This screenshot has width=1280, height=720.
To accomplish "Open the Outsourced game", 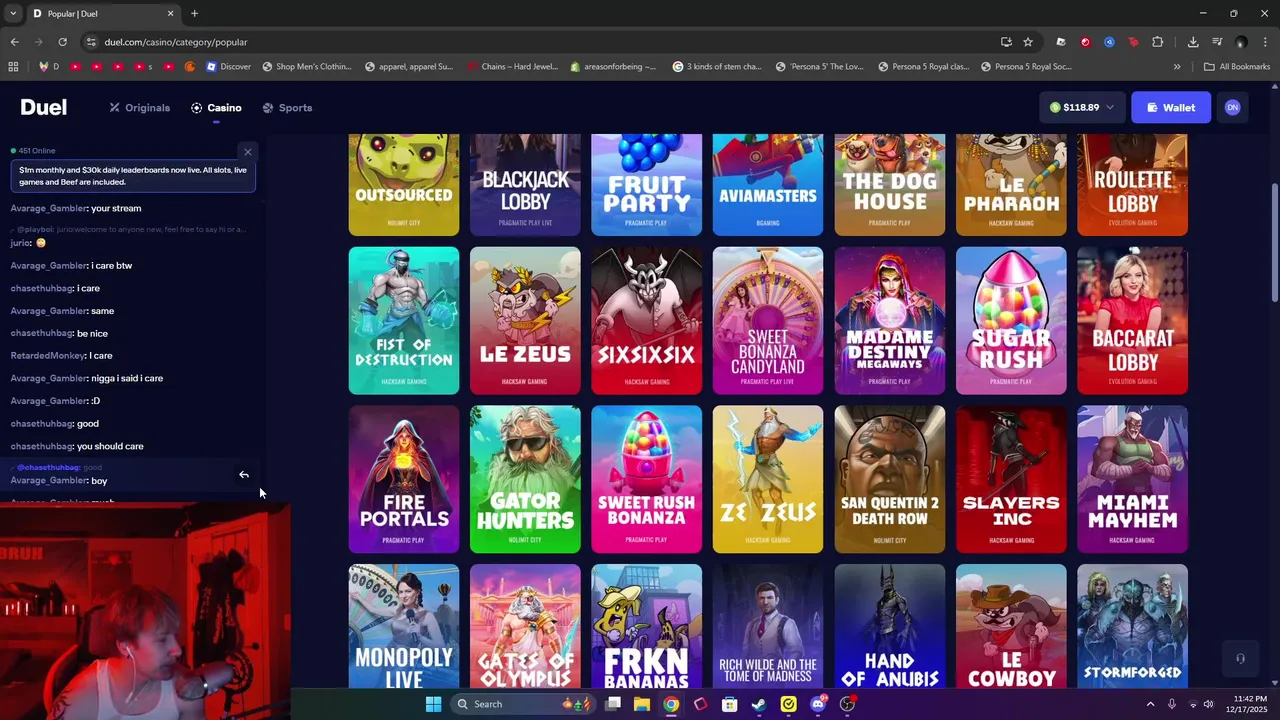I will click(x=404, y=185).
